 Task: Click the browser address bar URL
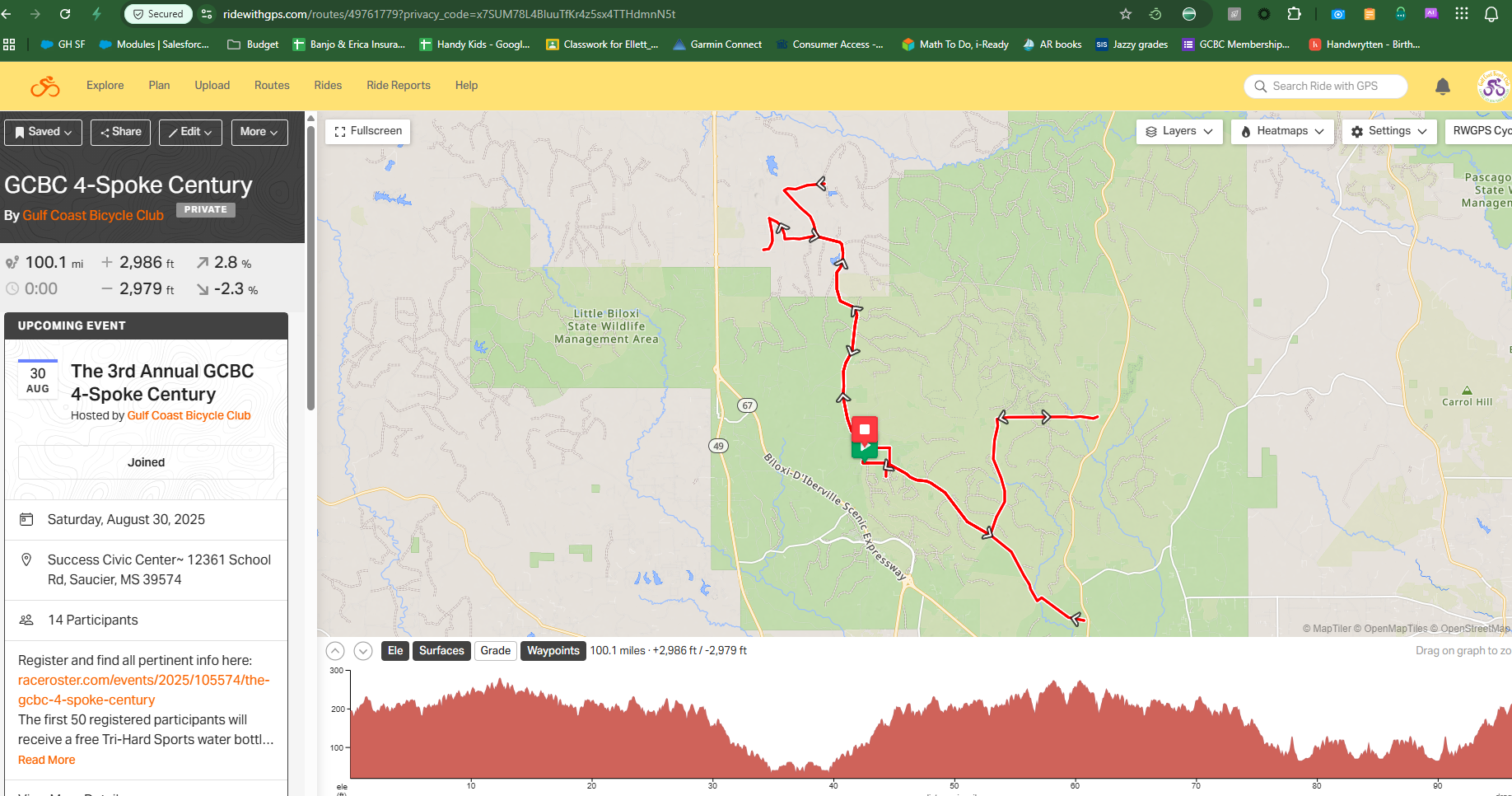[449, 14]
